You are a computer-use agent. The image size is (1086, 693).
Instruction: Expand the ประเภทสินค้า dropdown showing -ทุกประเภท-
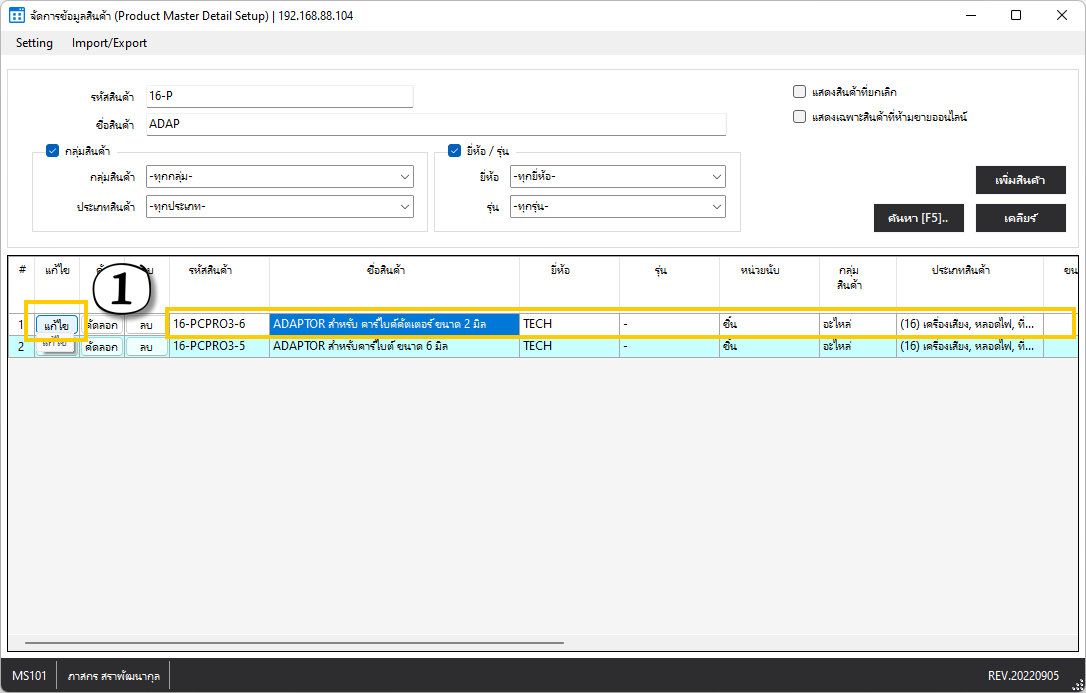click(279, 207)
